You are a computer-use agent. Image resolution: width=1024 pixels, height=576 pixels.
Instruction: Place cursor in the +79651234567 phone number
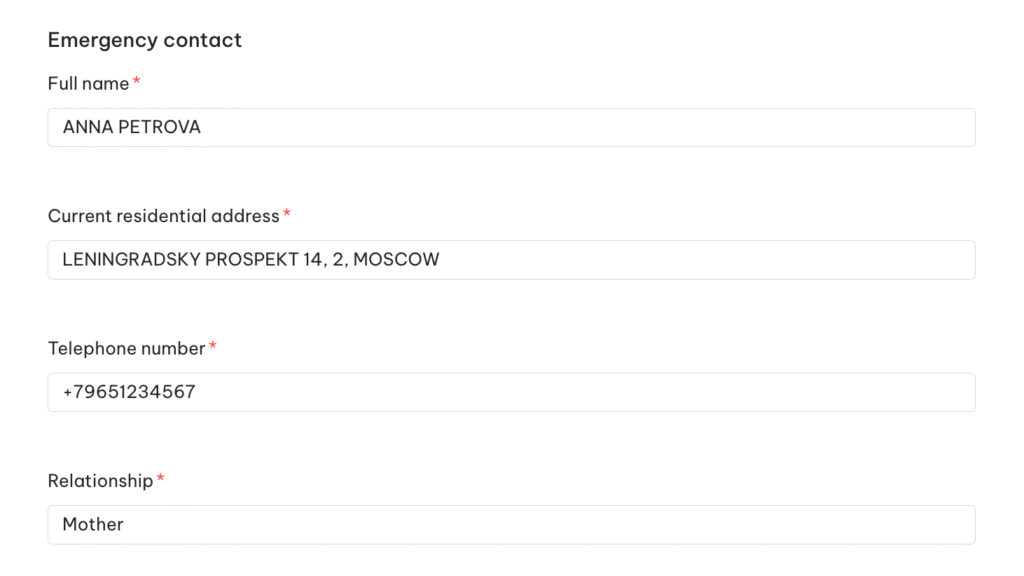tap(129, 392)
